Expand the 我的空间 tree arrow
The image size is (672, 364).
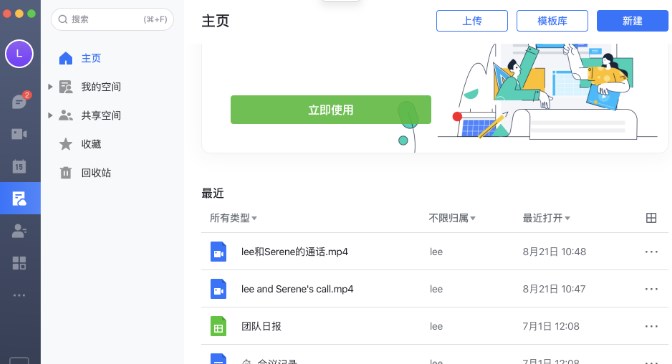50,87
